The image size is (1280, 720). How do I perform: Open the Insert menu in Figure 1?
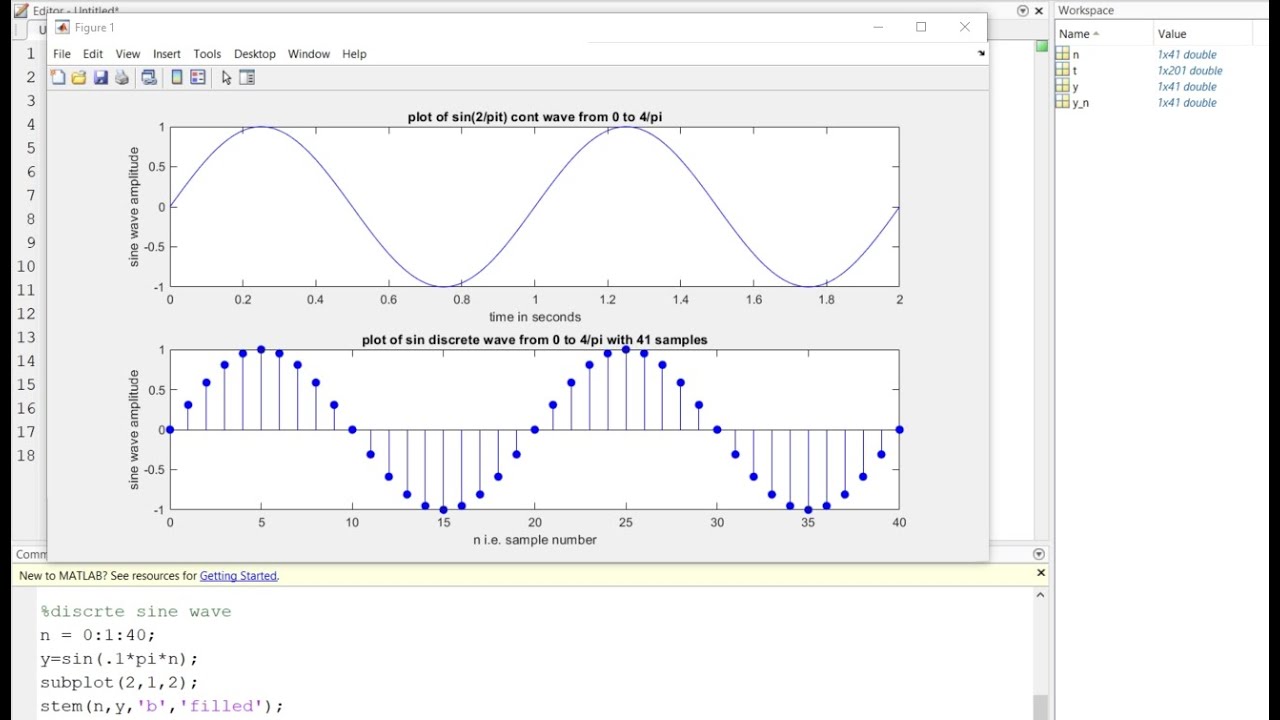tap(167, 54)
